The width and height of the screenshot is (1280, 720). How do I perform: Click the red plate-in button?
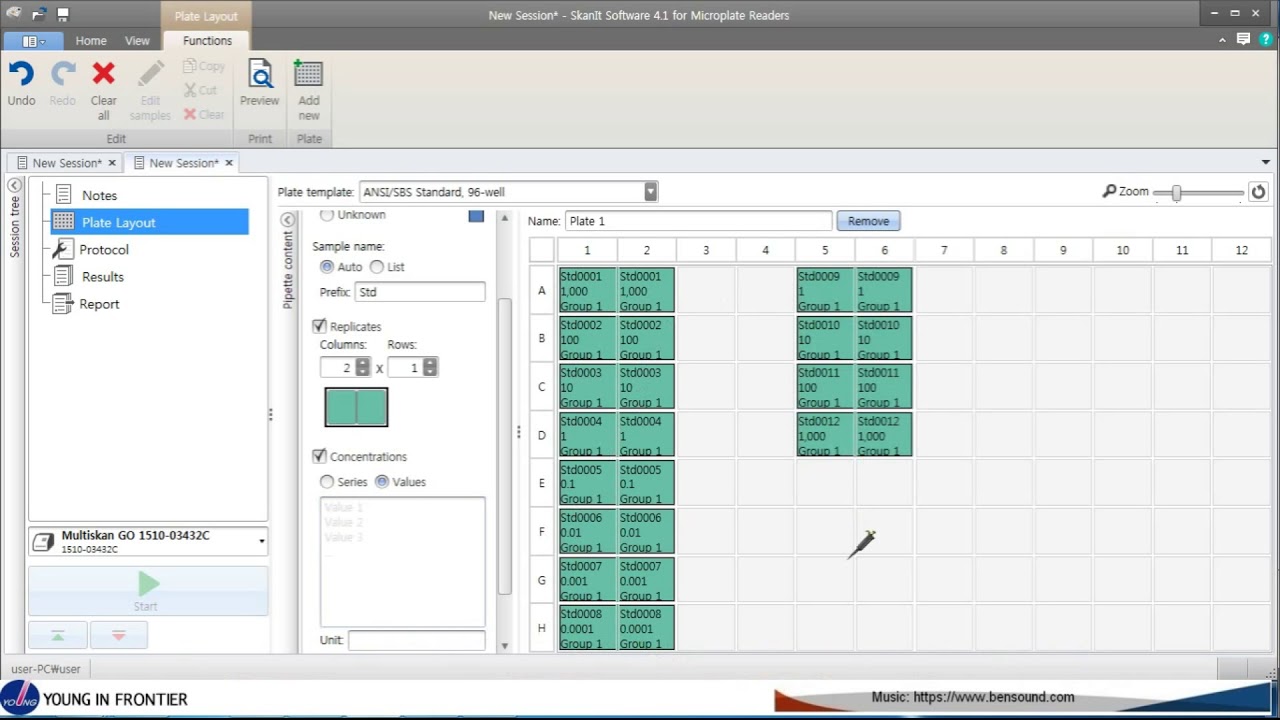point(119,635)
